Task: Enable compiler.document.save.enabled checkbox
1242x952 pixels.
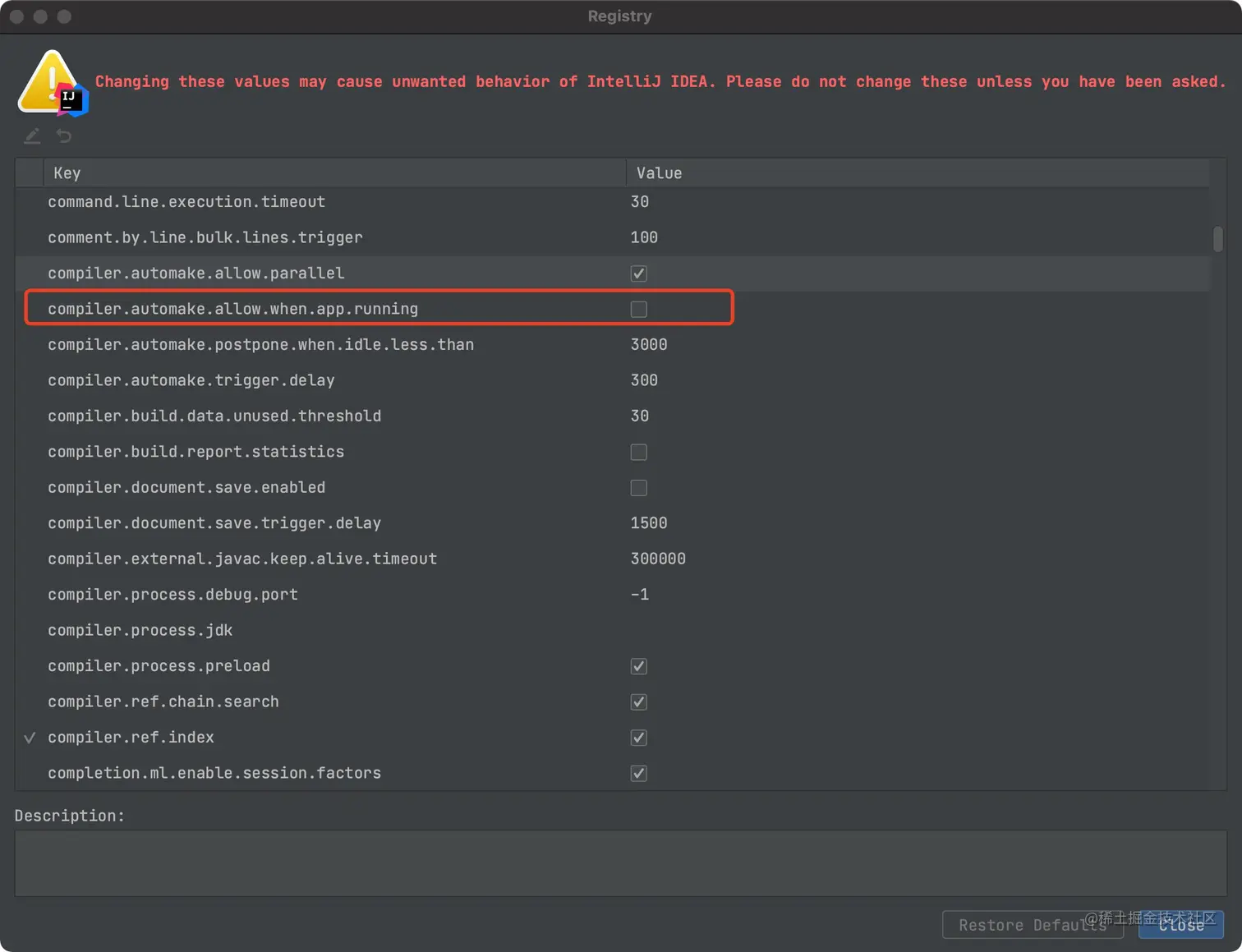Action: pyautogui.click(x=638, y=488)
